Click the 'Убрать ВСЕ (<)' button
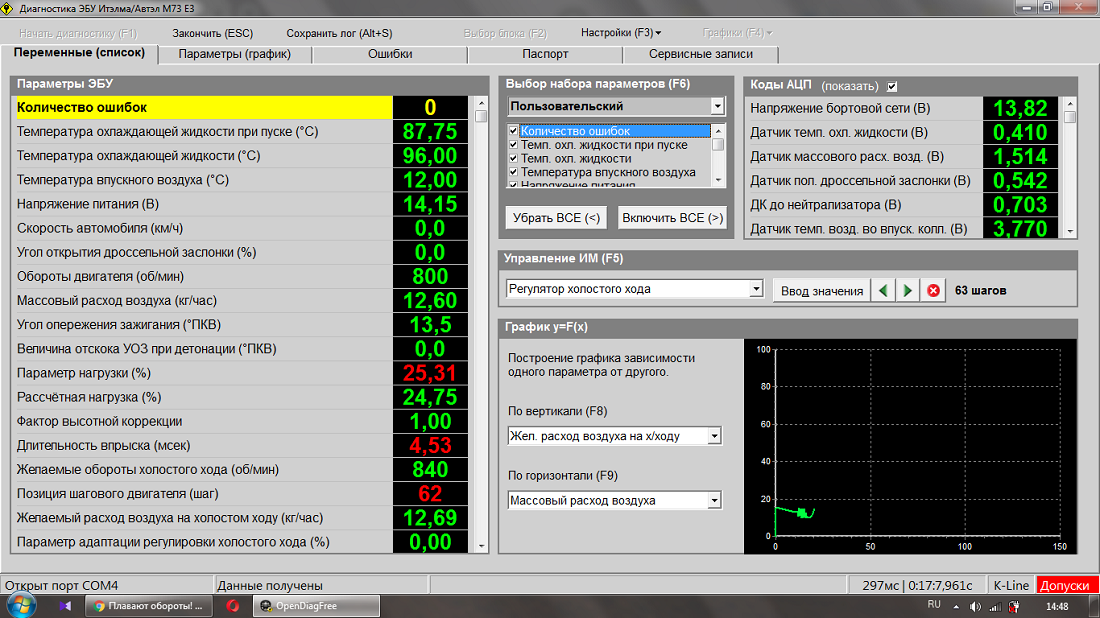Viewport: 1100px width, 618px height. pos(556,218)
